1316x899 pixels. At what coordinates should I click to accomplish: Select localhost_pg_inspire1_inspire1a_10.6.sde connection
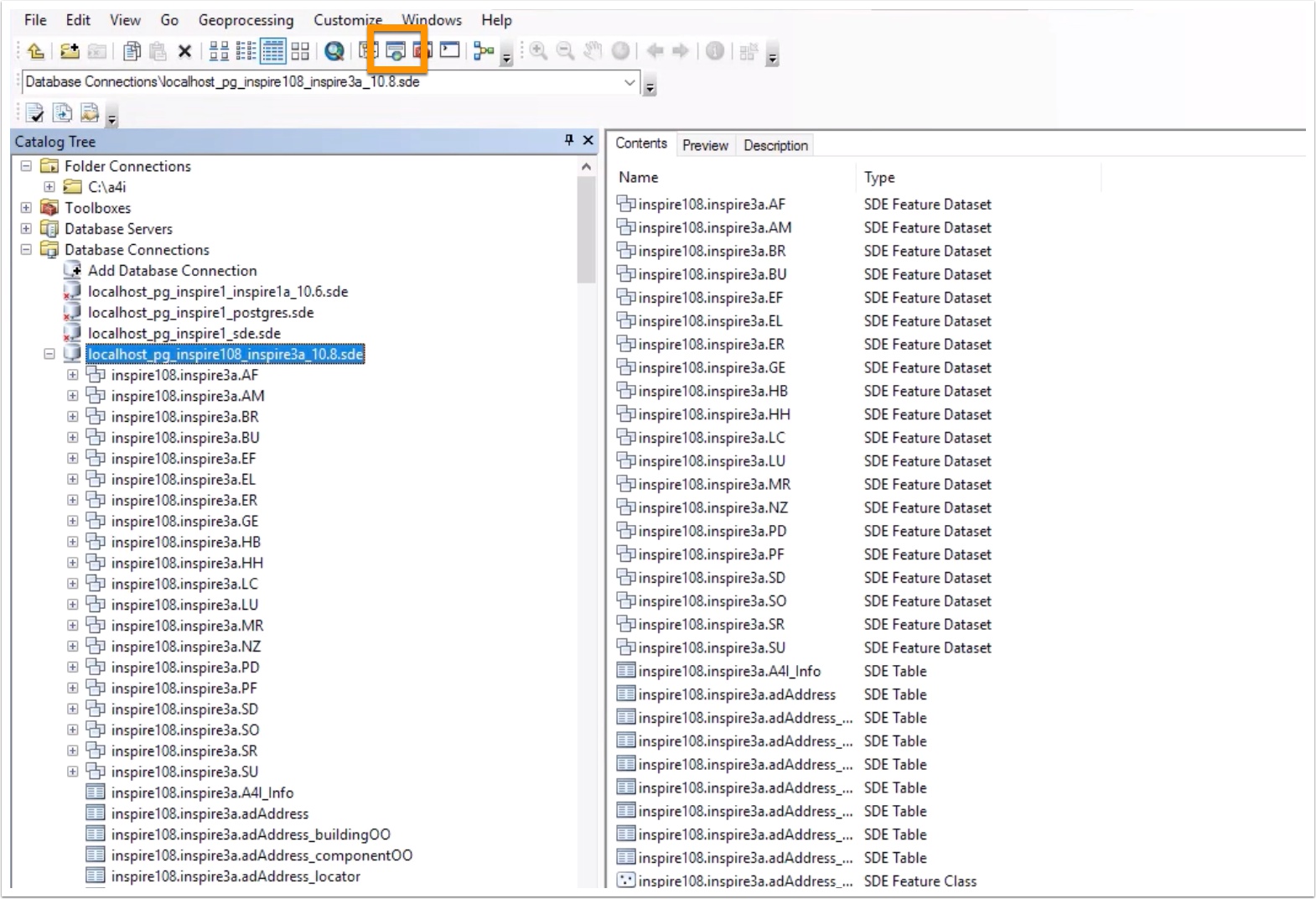(218, 292)
